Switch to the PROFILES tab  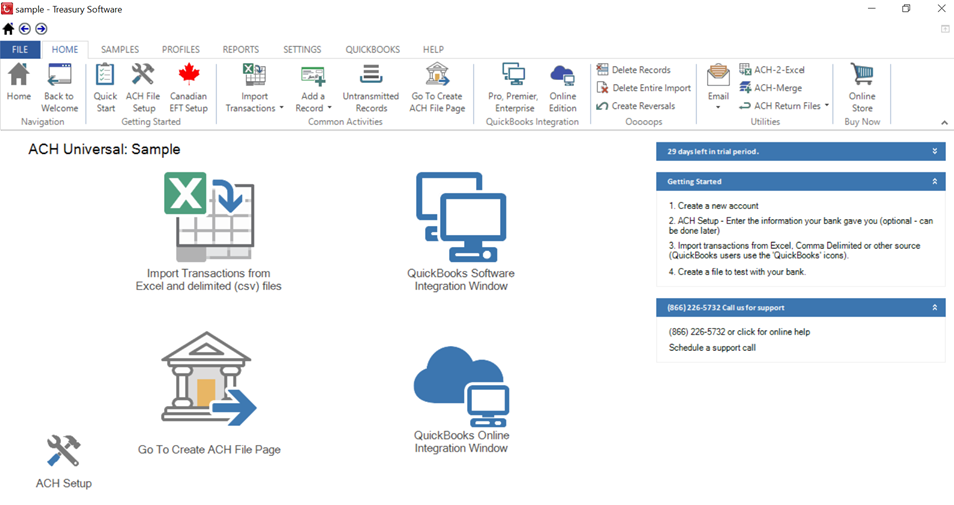point(181,49)
